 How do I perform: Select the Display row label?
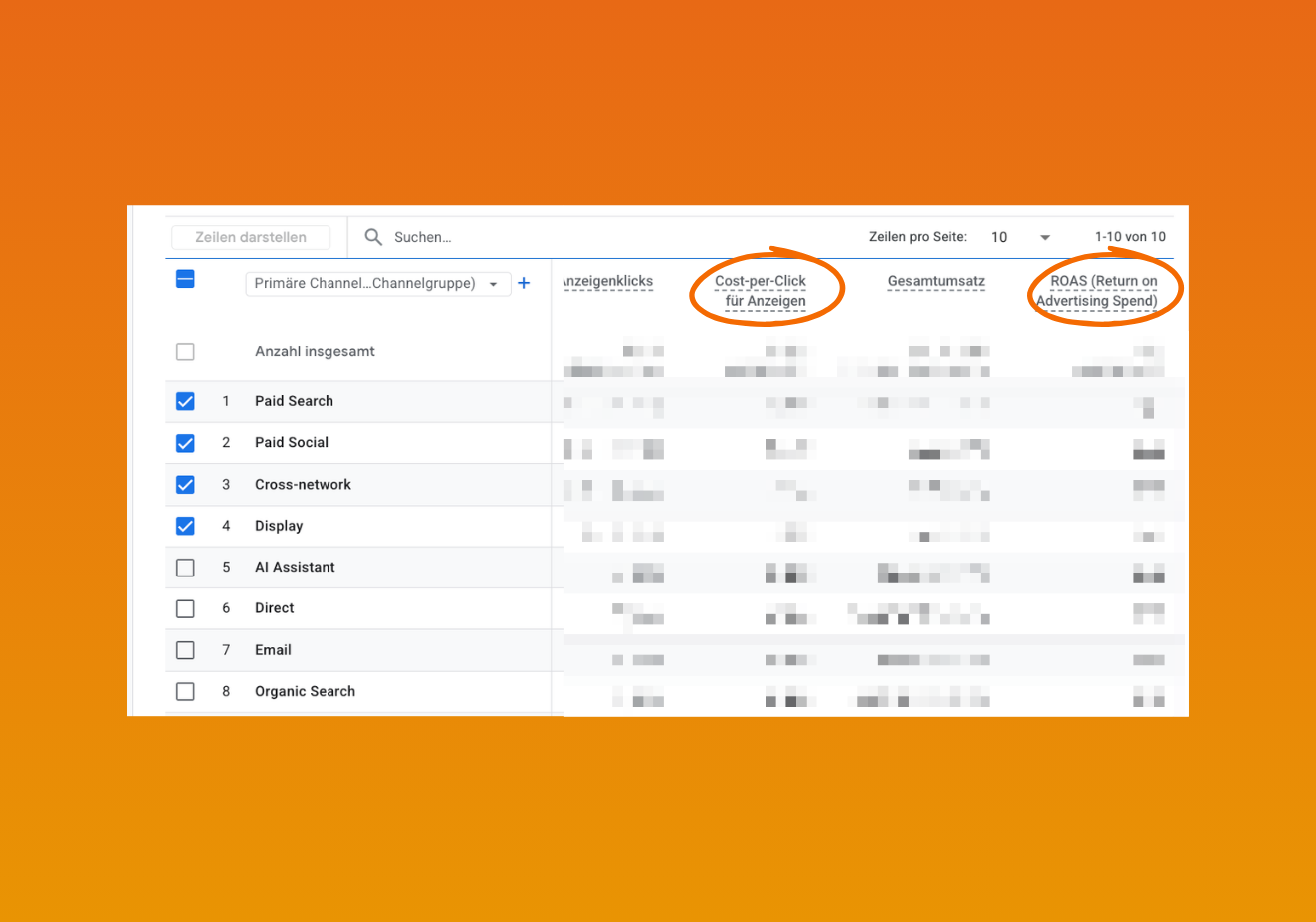(x=279, y=526)
